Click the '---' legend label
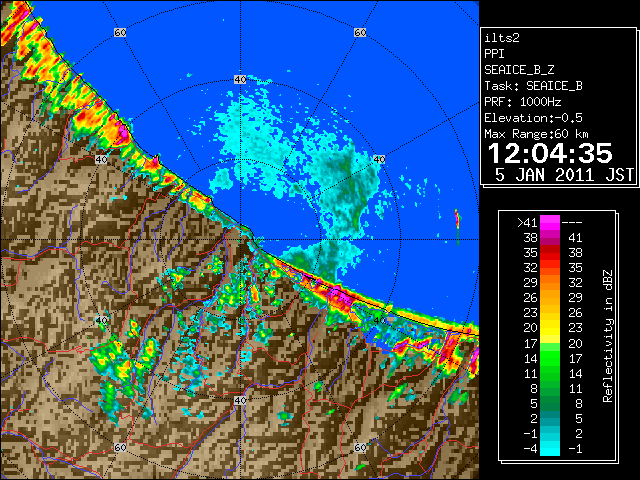Screen dimensions: 640x480 pos(572,223)
